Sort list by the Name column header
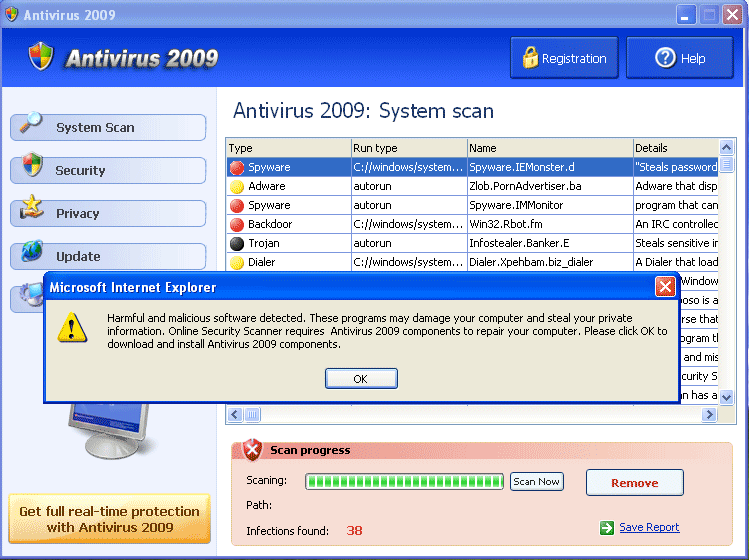The height and width of the screenshot is (560, 749). (549, 148)
